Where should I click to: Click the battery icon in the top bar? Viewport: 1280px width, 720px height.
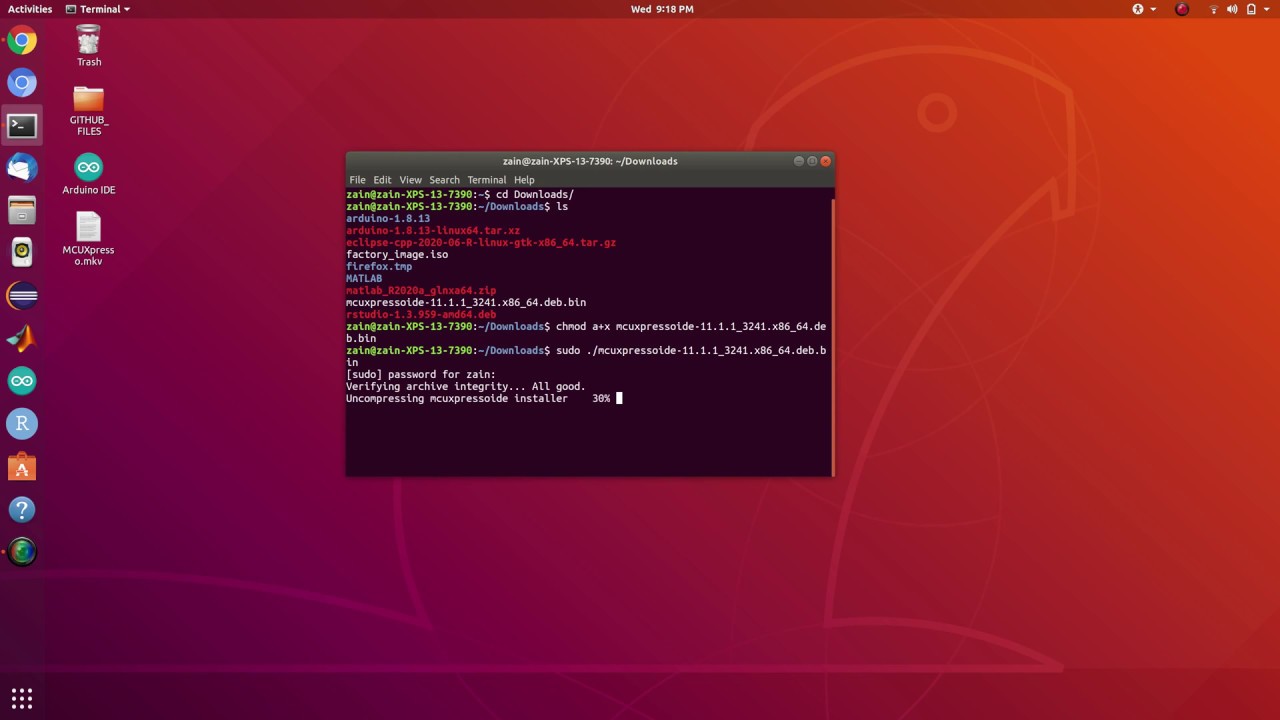click(x=1250, y=9)
